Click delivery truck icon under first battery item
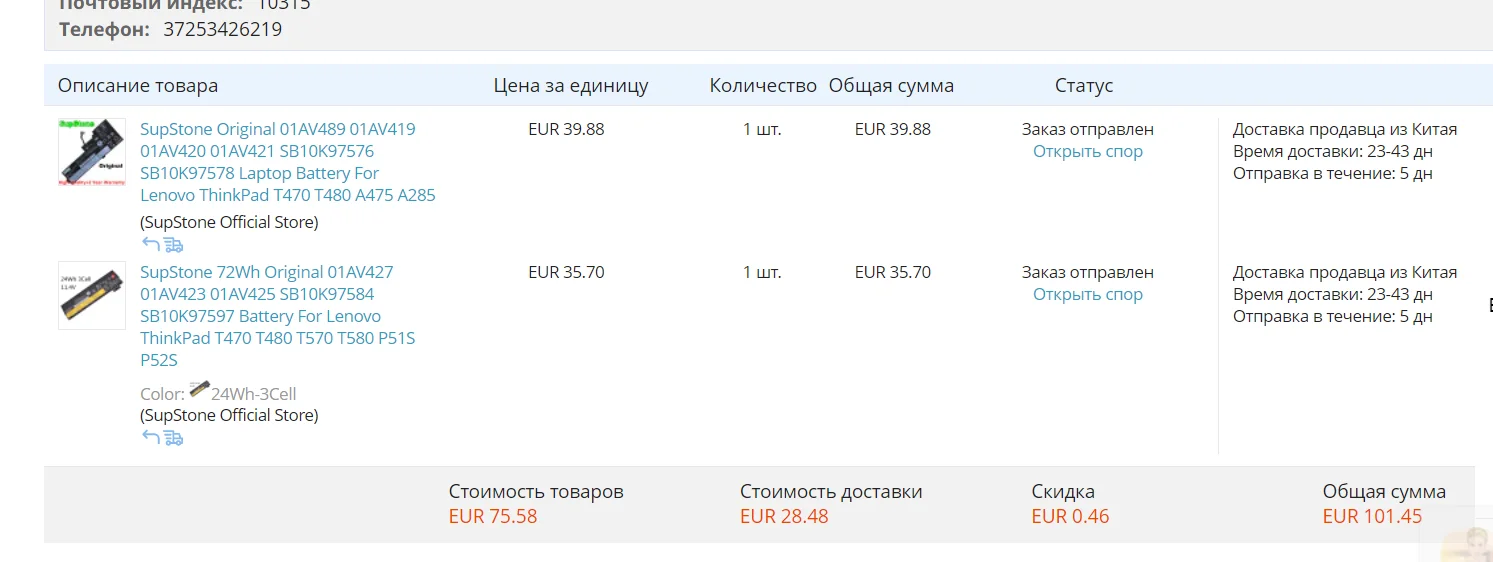Image resolution: width=1493 pixels, height=562 pixels. (x=174, y=244)
